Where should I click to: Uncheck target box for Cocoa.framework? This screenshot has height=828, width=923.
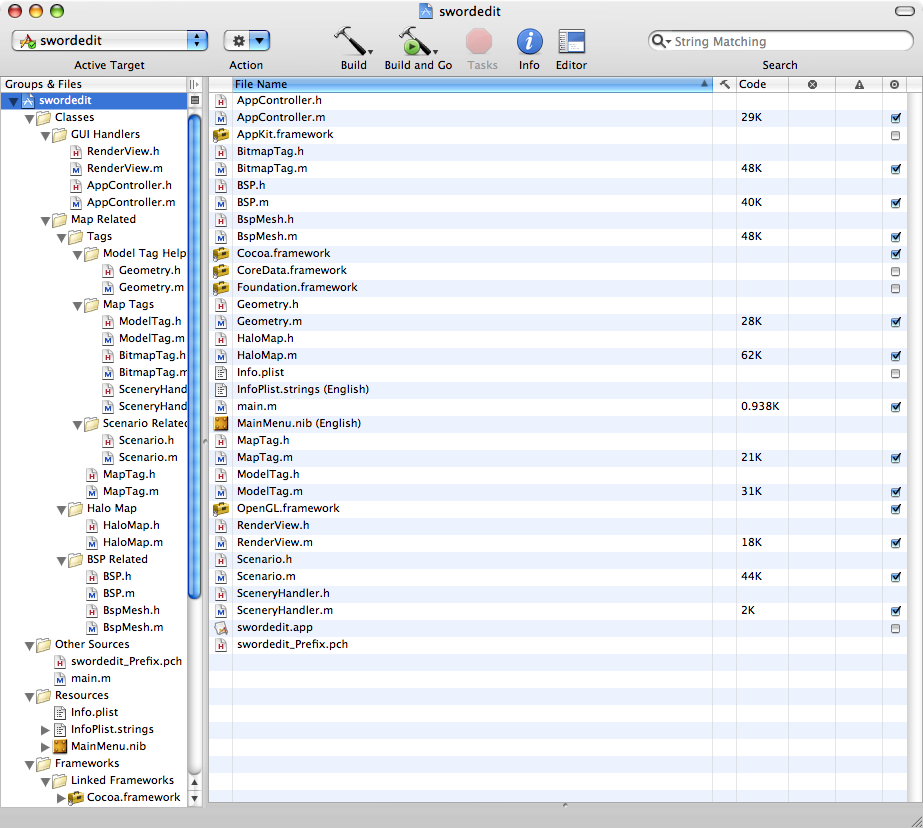click(896, 254)
